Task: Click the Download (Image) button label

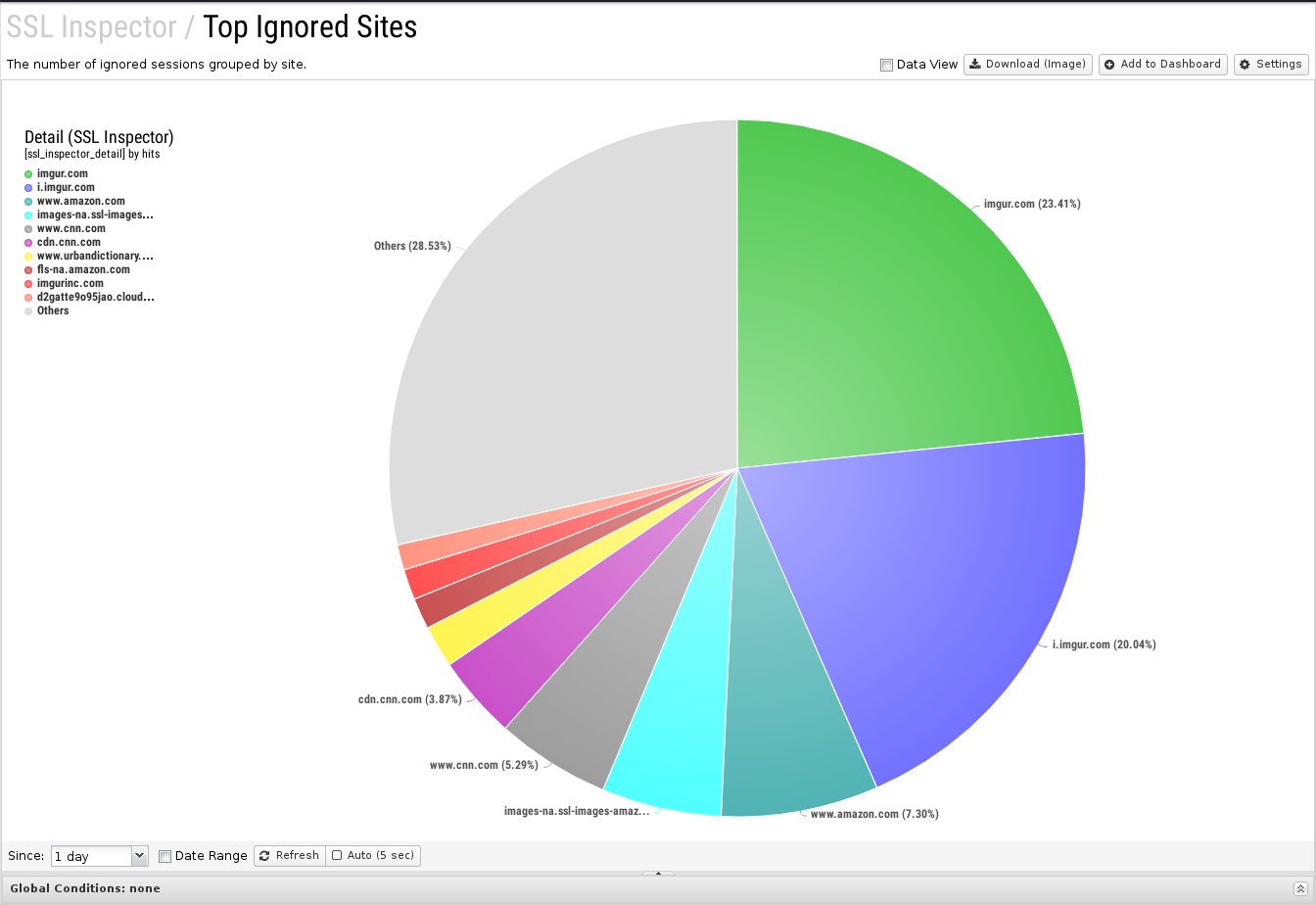Action: [x=1035, y=65]
